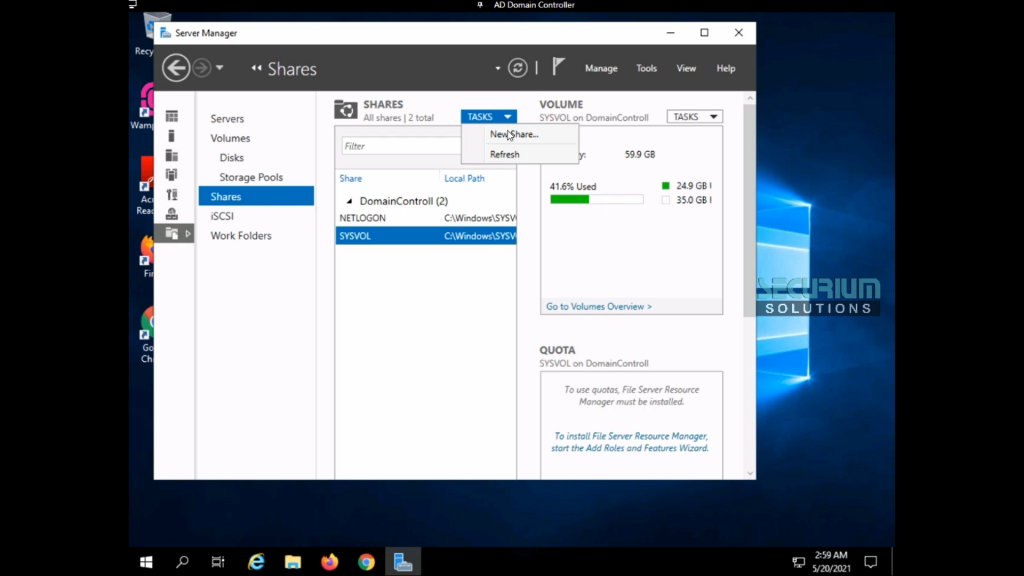Open the Notifications flag
The height and width of the screenshot is (576, 1024).
[x=558, y=67]
